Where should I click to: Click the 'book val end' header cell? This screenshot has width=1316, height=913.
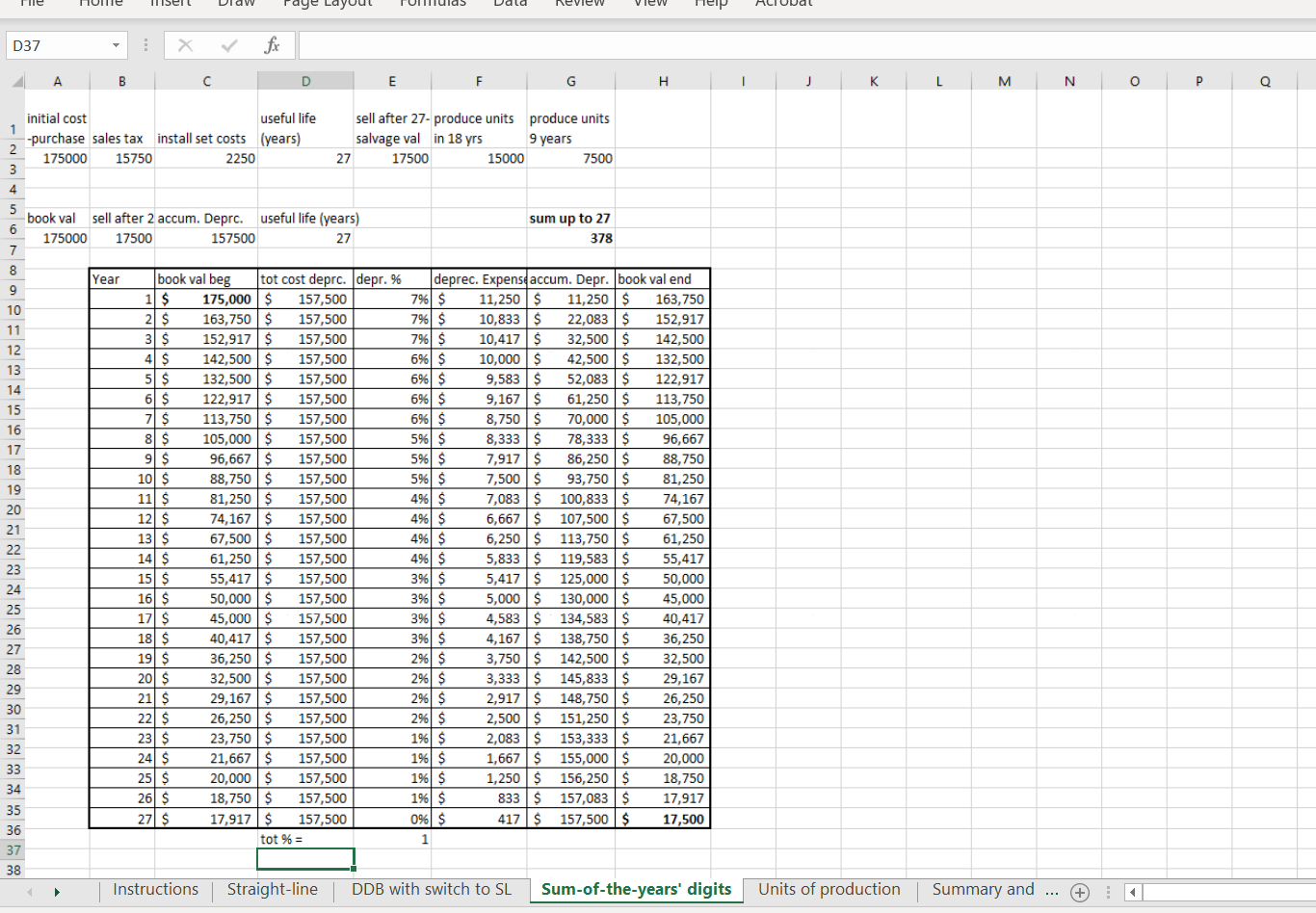tap(663, 279)
